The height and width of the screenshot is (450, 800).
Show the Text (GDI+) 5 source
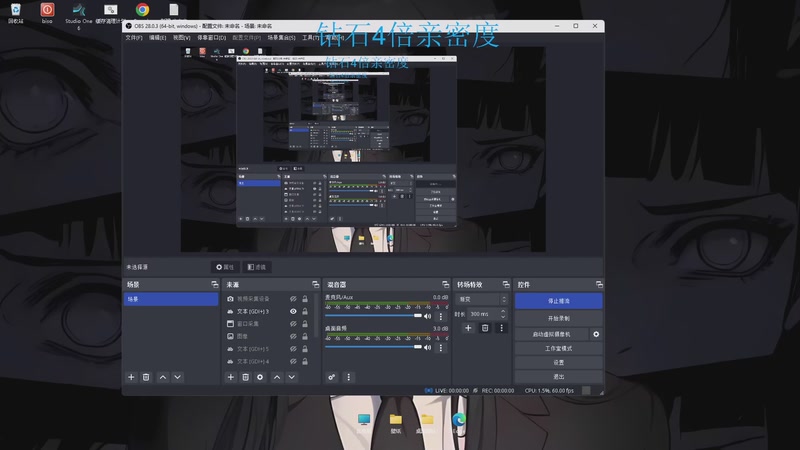(x=293, y=349)
